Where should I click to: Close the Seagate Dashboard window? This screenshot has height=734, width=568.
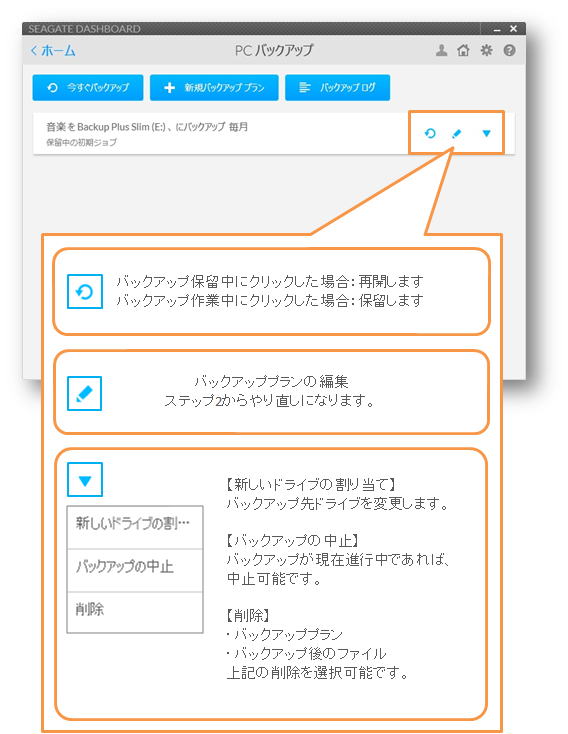click(x=513, y=29)
